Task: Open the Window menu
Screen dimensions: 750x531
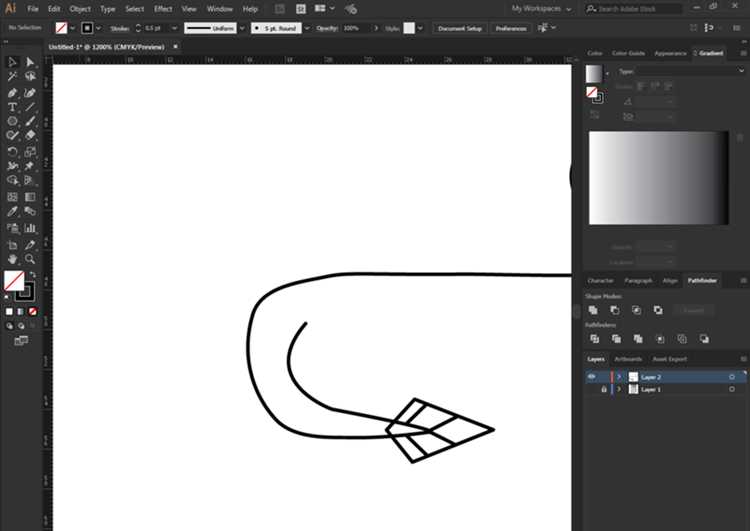Action: 220,9
